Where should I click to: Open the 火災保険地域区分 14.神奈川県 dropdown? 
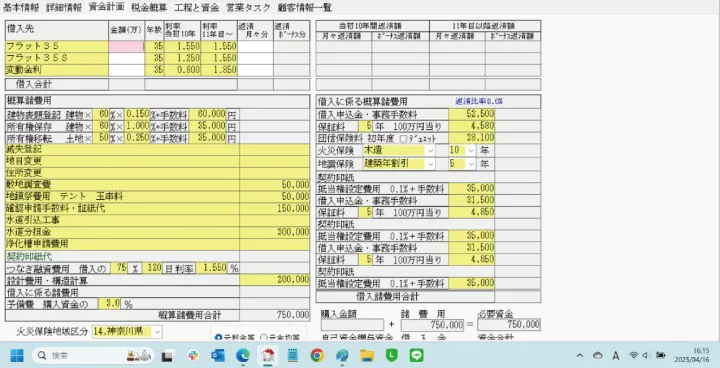coord(157,331)
